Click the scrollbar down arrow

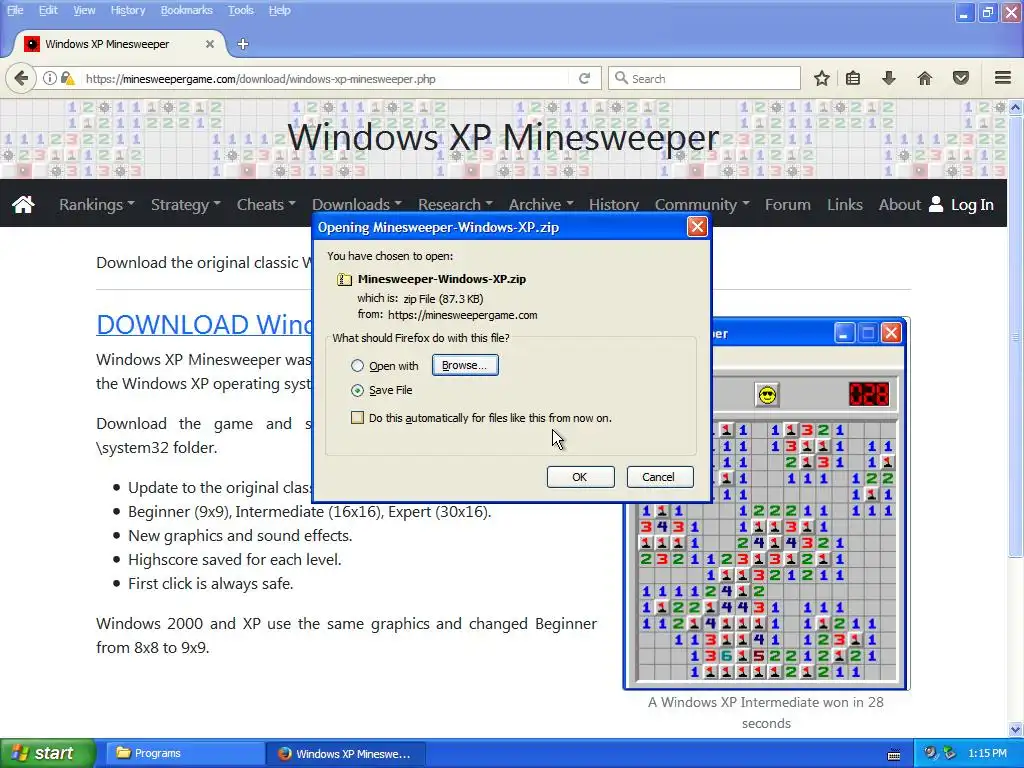click(x=1016, y=729)
